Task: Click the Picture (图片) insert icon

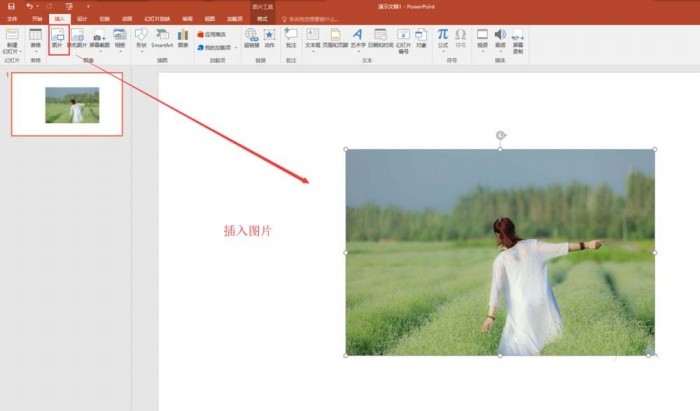Action: [x=58, y=38]
